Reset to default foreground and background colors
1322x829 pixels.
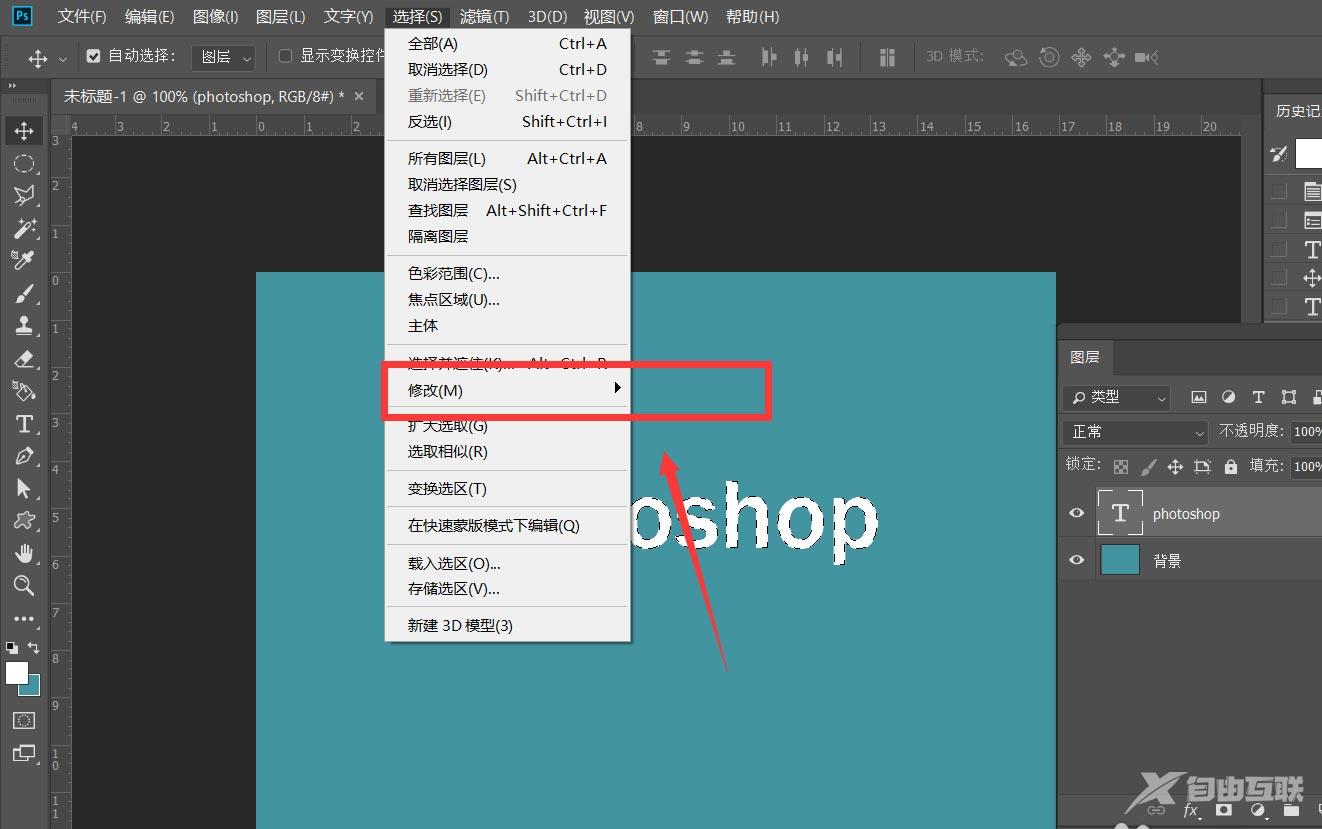point(12,648)
